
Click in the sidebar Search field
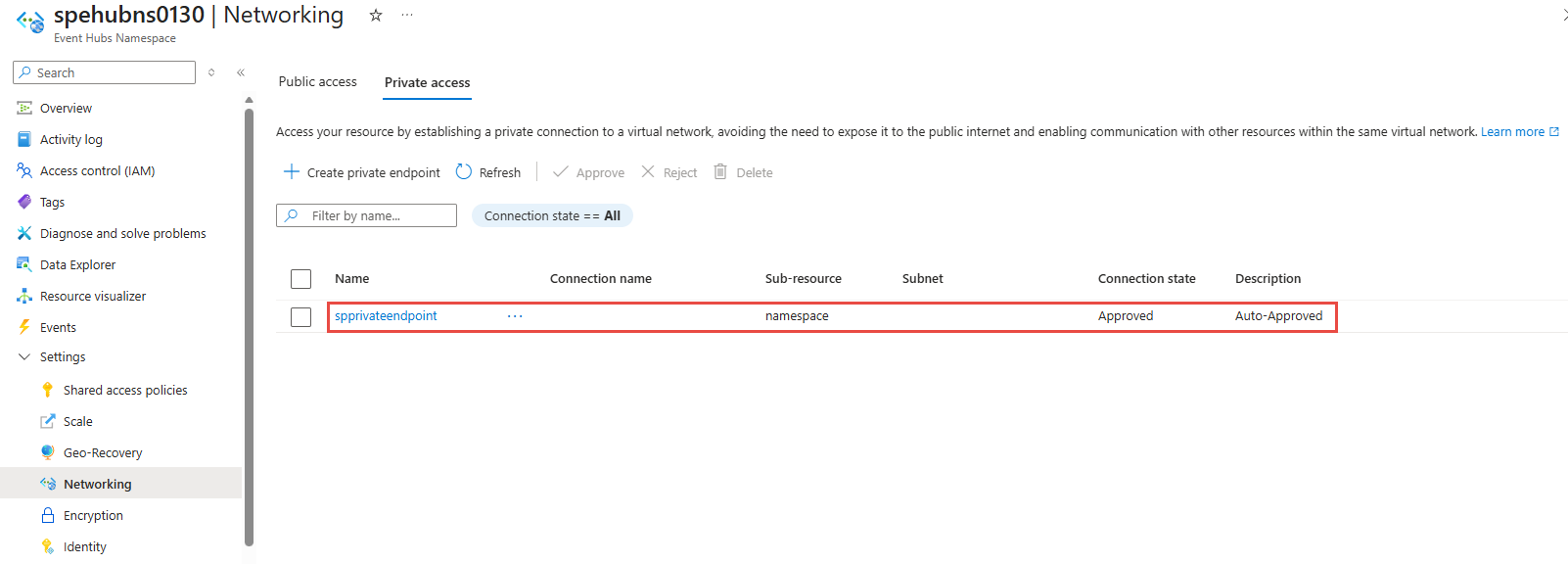(x=105, y=72)
